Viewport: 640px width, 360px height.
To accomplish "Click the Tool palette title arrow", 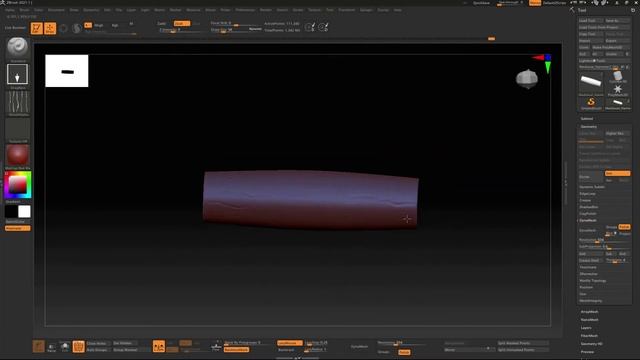I will (572, 10).
